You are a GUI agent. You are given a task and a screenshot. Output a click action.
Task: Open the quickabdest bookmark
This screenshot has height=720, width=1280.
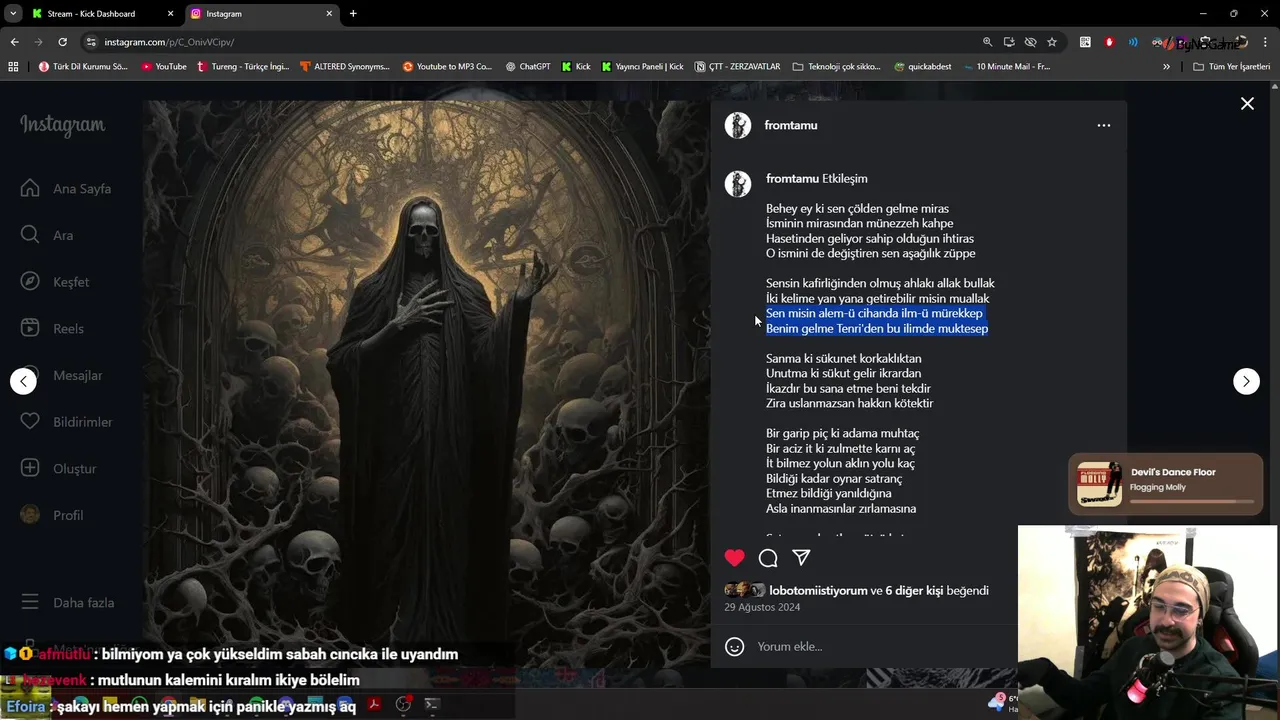(x=923, y=67)
